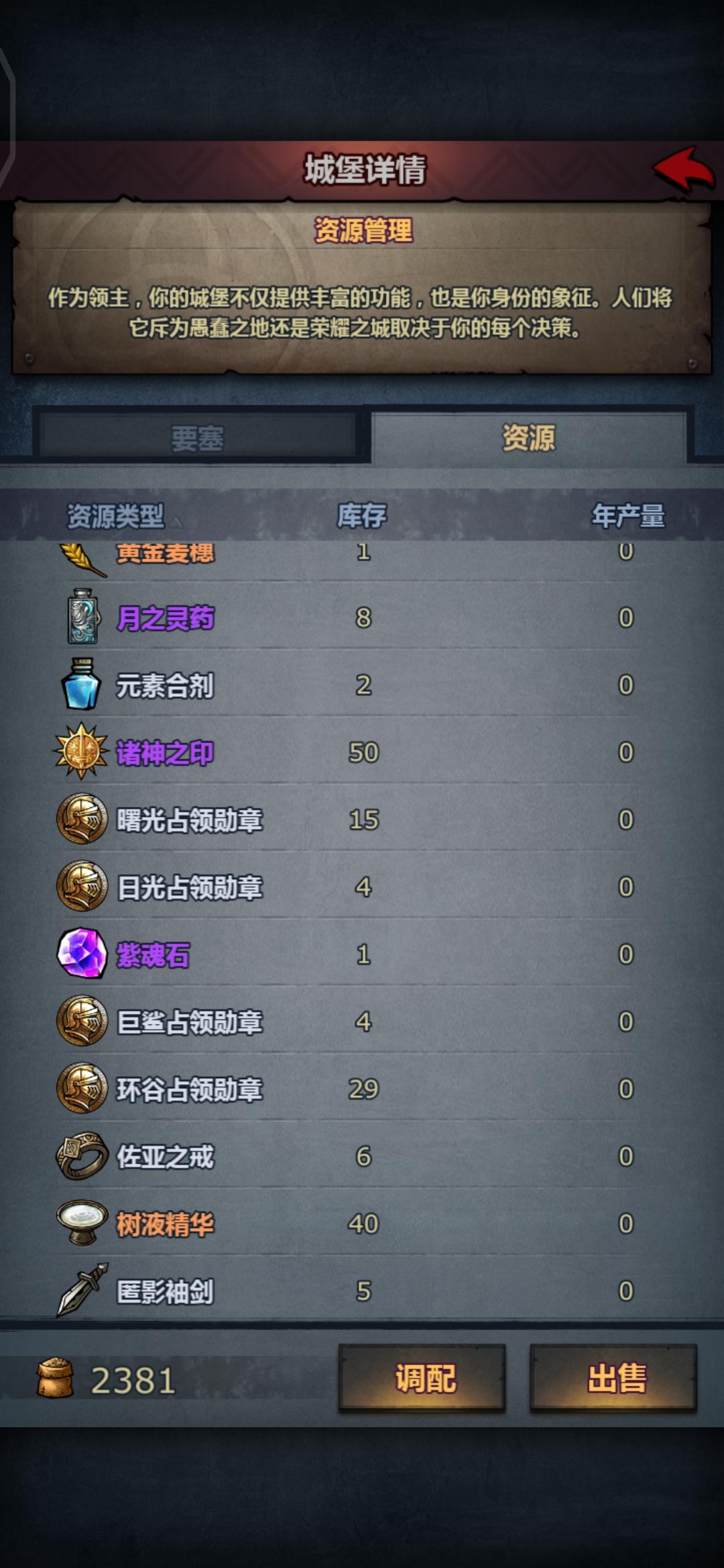Image resolution: width=724 pixels, height=1568 pixels.
Task: Click the 出售 button
Action: coord(613,1378)
